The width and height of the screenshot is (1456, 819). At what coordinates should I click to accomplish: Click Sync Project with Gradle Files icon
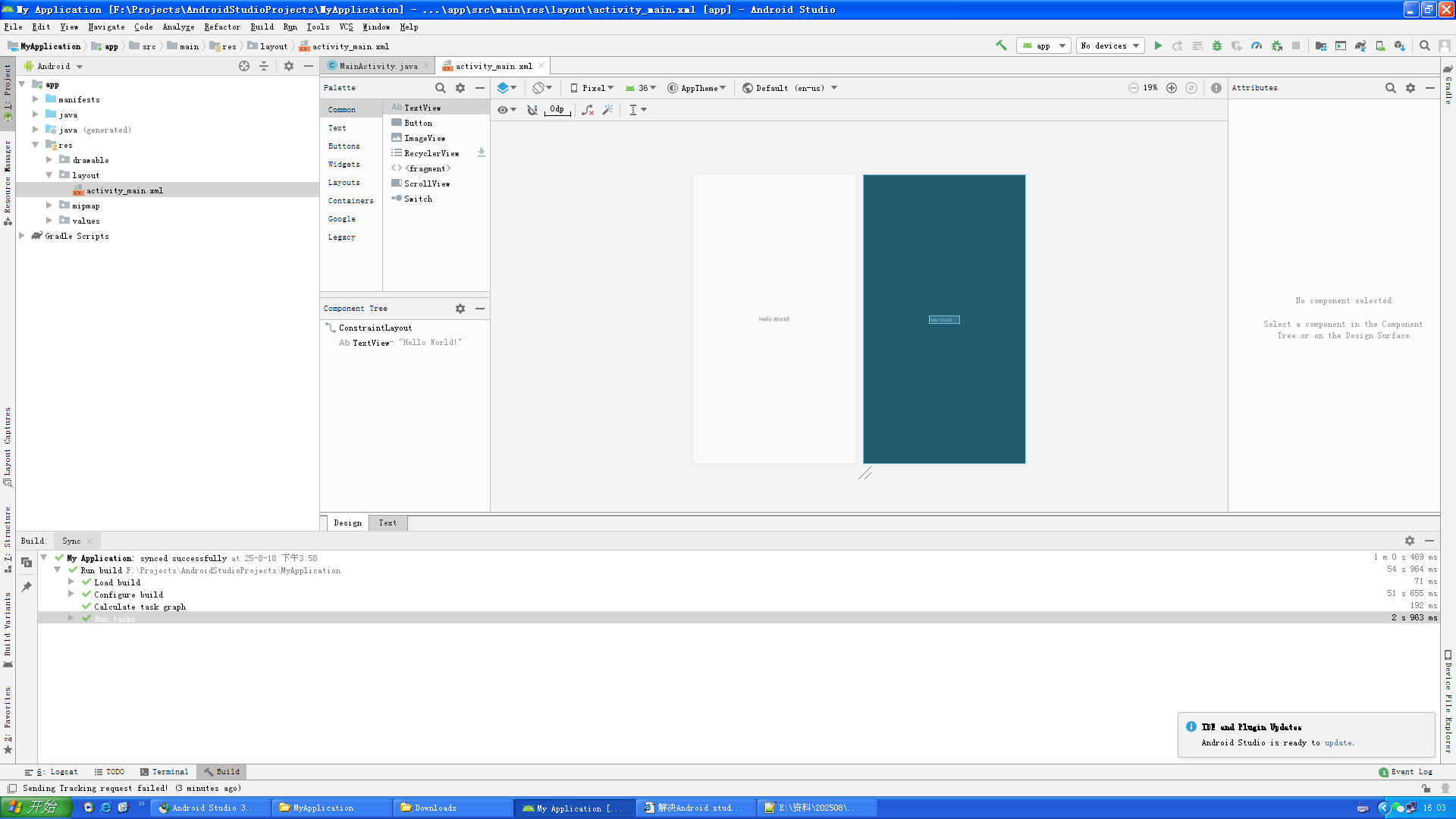1360,45
